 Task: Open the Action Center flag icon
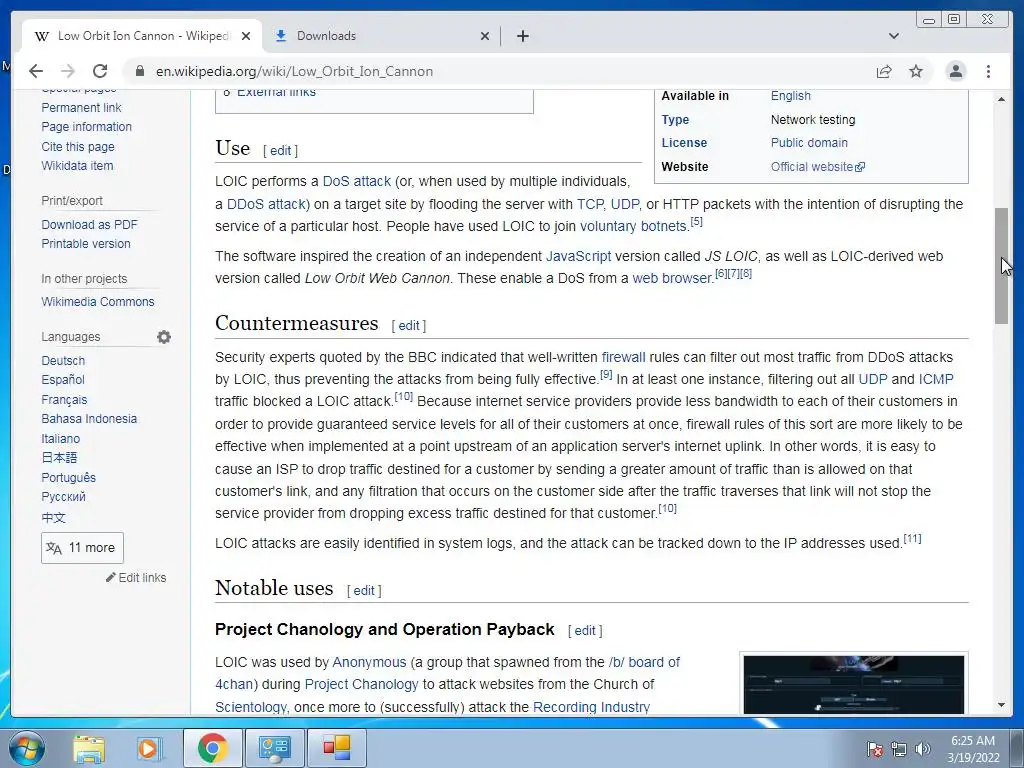pos(874,749)
